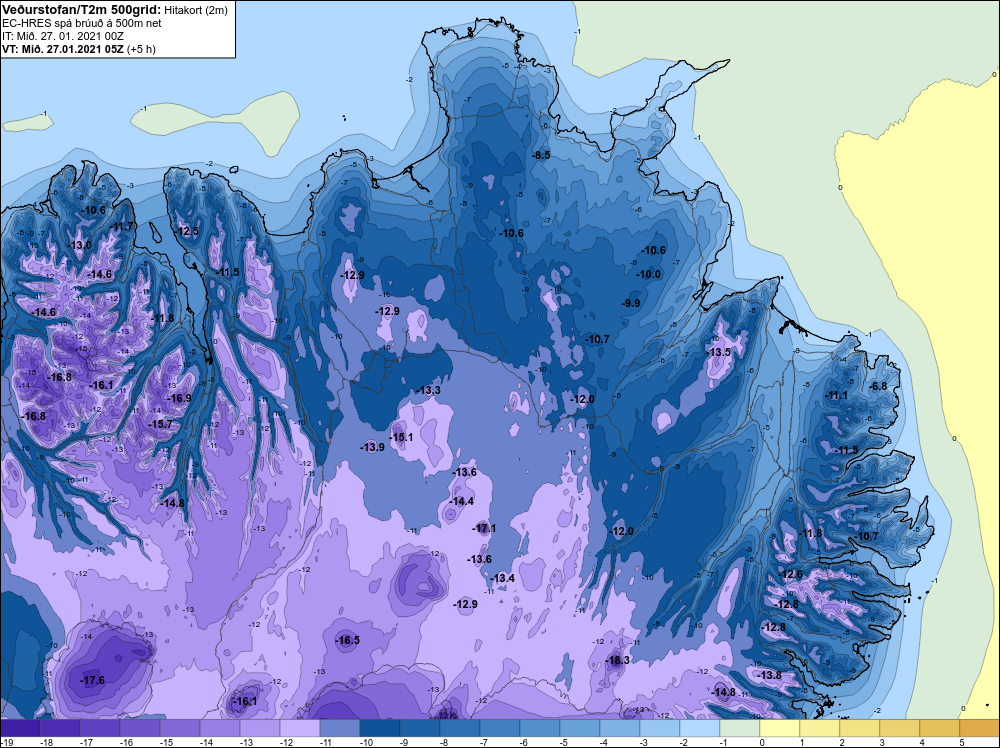Click the -10.0 temperature value
The height and width of the screenshot is (748, 1000).
[649, 274]
